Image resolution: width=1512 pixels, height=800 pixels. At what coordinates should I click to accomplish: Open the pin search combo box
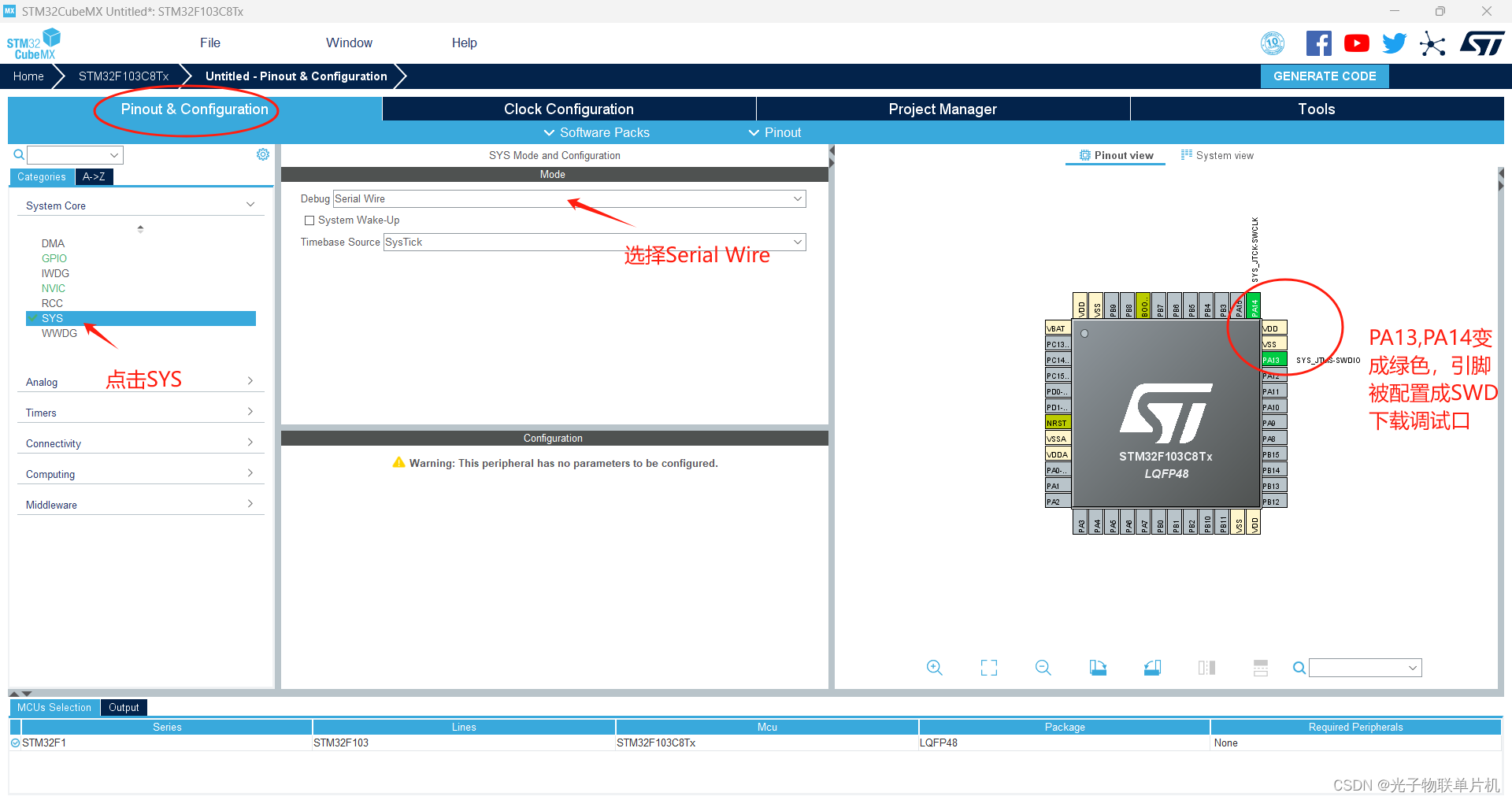tap(1365, 668)
